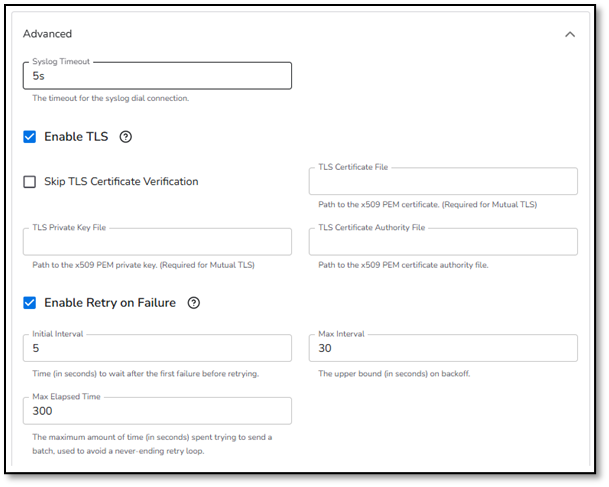Click the Enable TLS label text

coord(76,137)
